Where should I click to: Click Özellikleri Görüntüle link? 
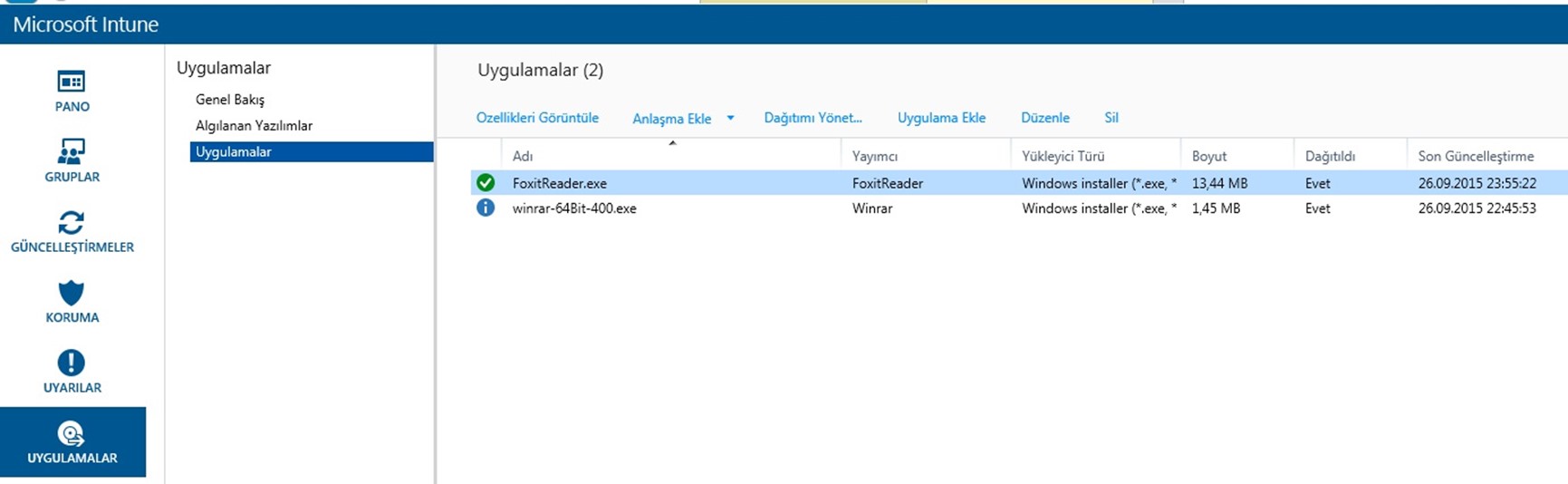pyautogui.click(x=537, y=118)
